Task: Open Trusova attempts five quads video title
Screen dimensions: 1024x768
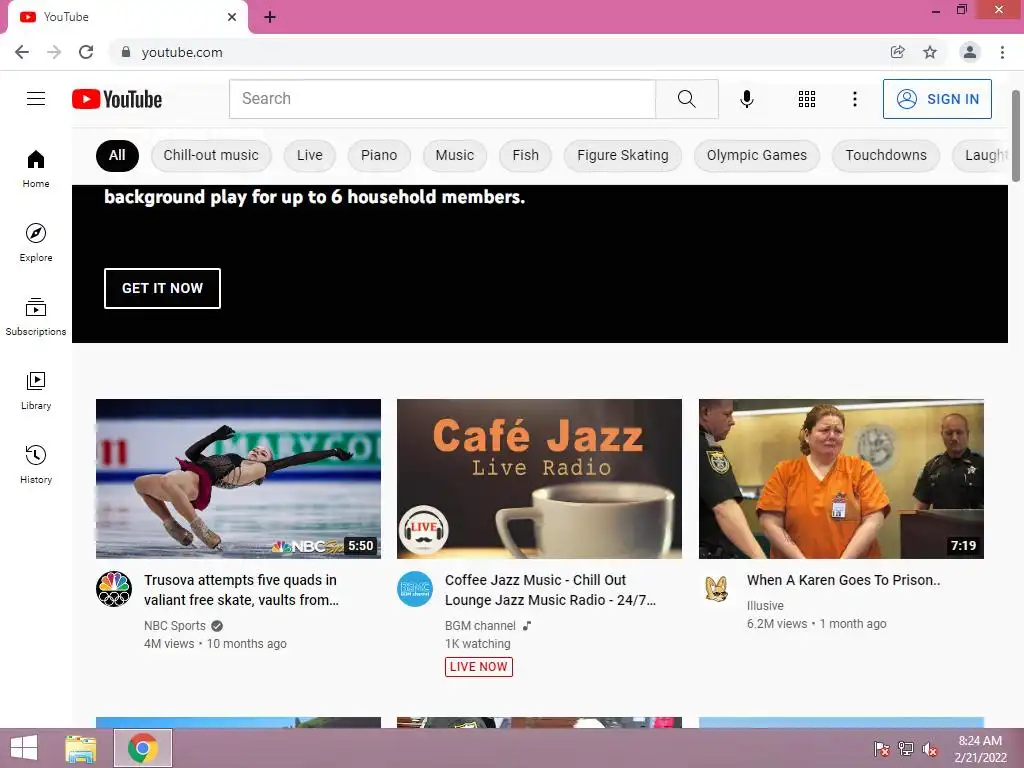Action: coord(242,590)
